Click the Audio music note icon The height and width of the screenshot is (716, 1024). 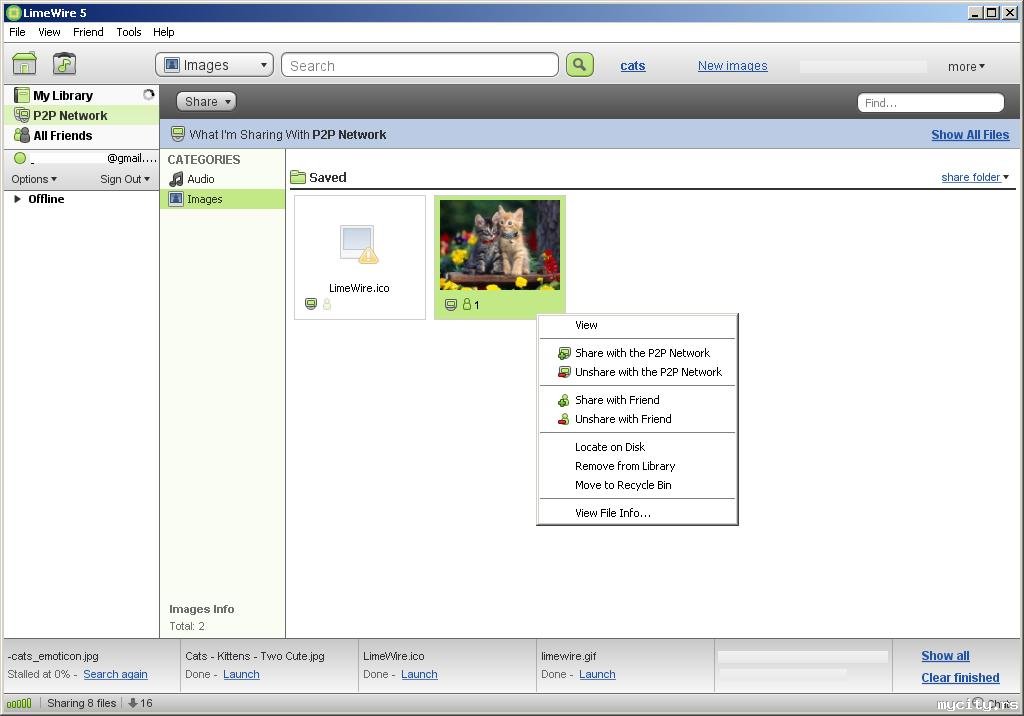[x=176, y=179]
